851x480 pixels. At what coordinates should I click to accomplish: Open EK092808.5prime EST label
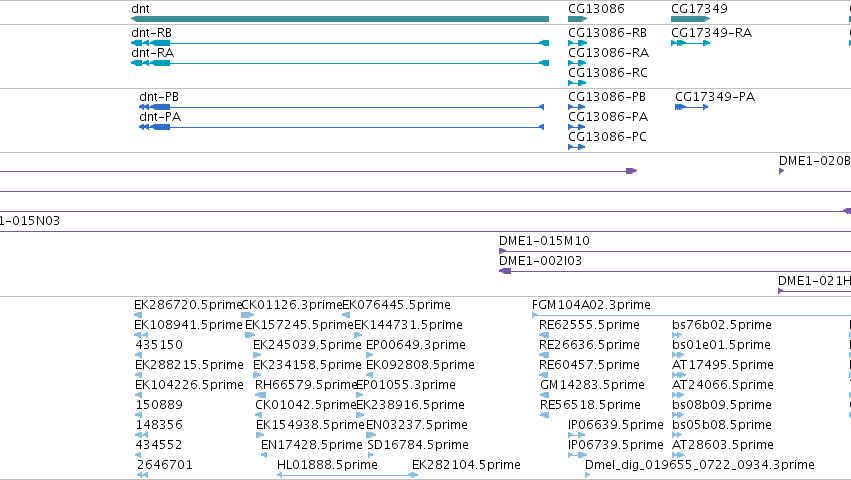click(x=421, y=365)
